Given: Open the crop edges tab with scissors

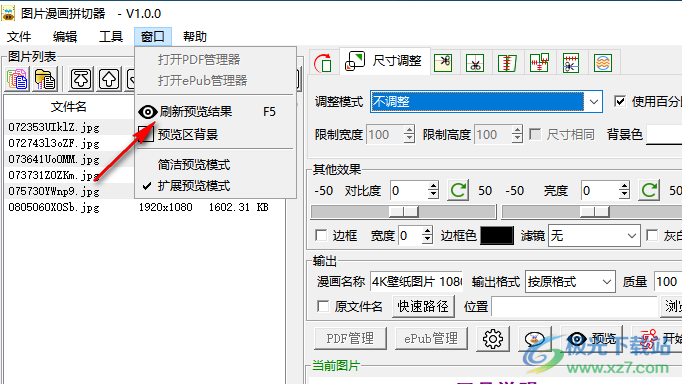Looking at the screenshot, I should (x=443, y=63).
